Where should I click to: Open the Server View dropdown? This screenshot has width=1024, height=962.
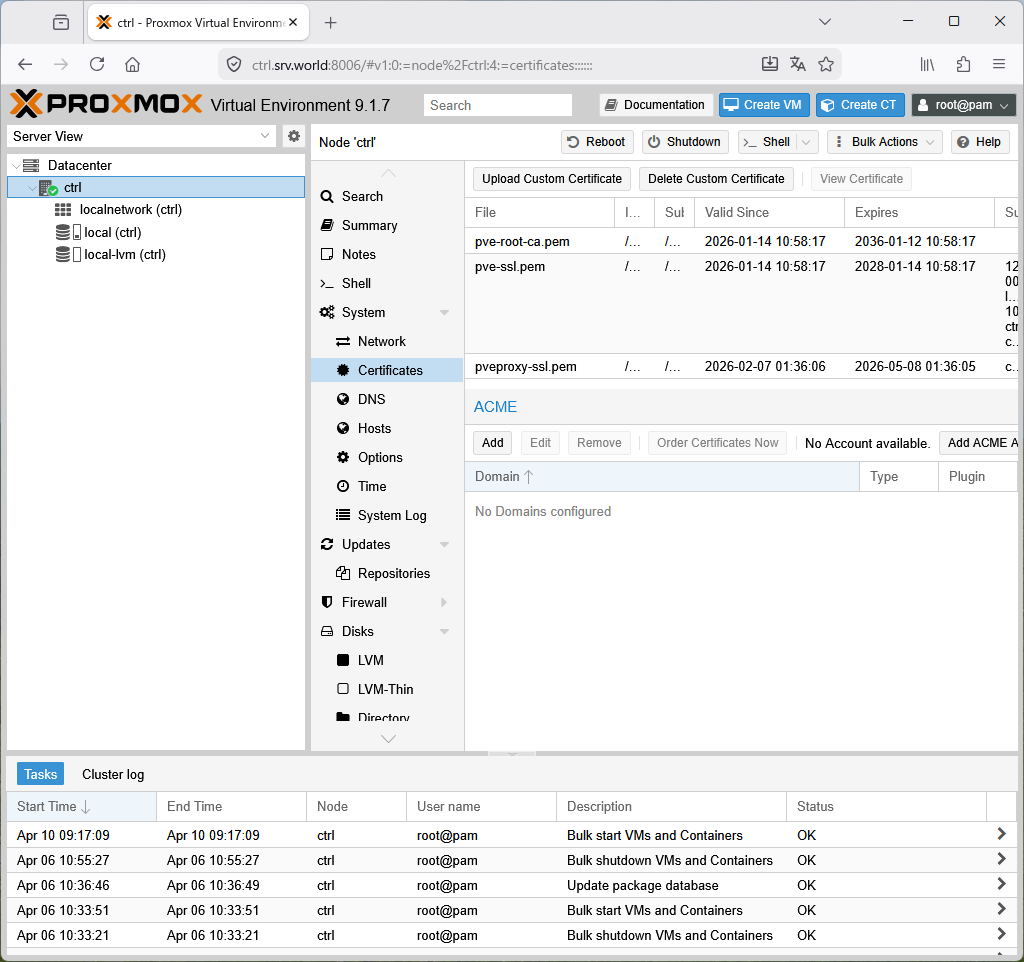(x=141, y=136)
